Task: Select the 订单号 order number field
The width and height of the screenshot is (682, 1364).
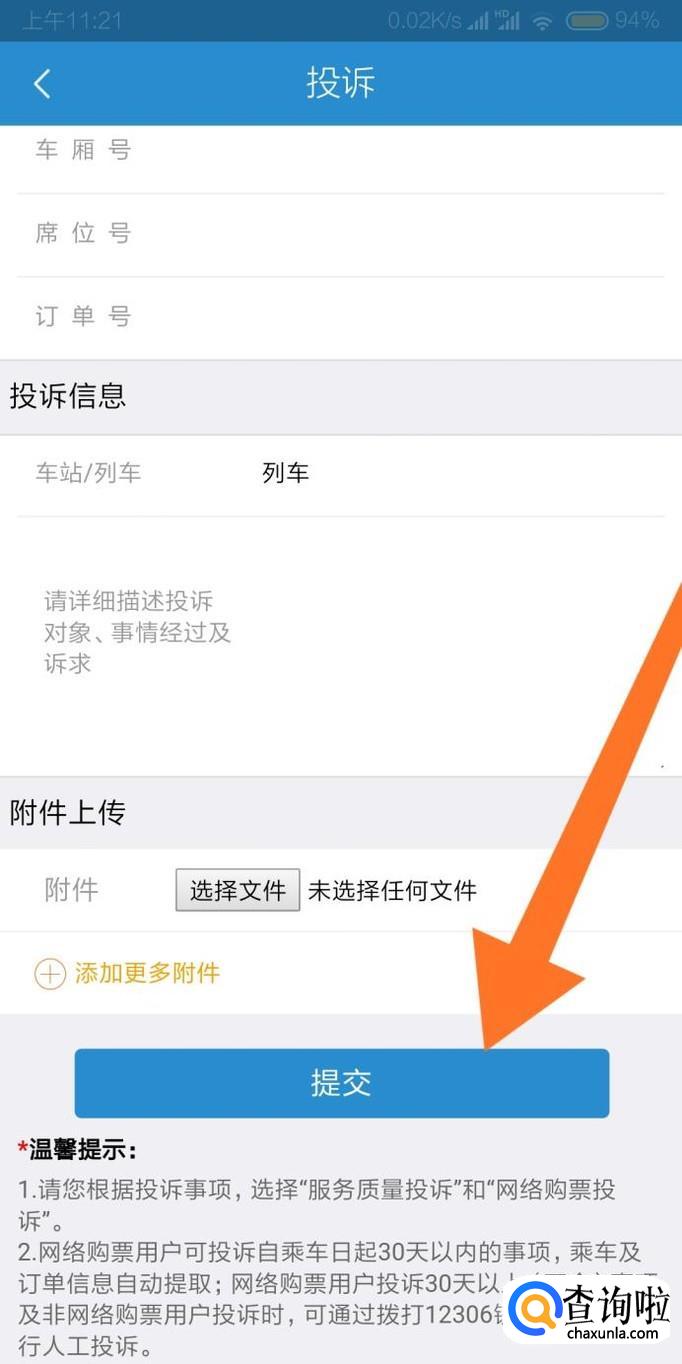Action: coord(341,318)
